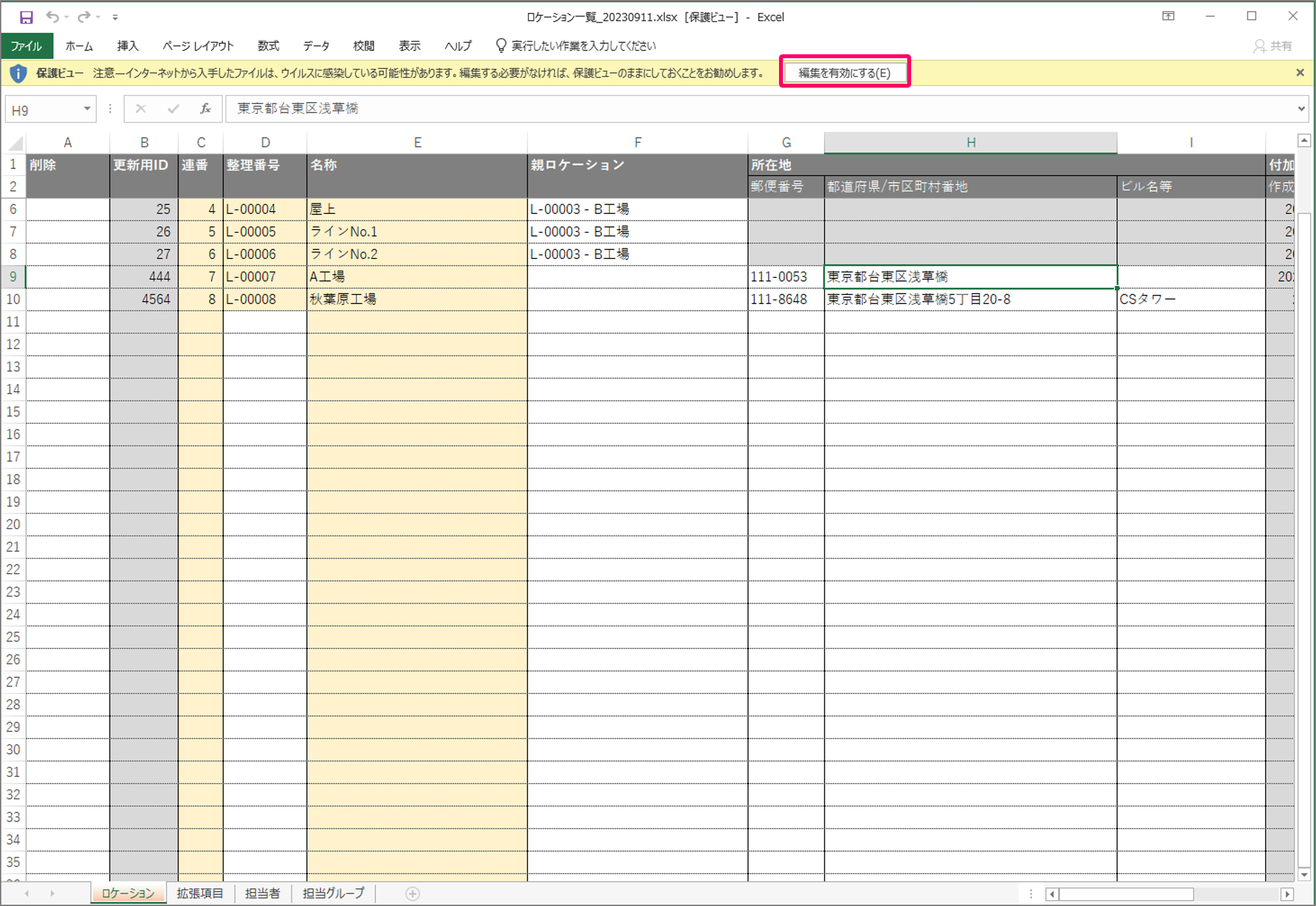
Task: Click the insert function fx icon
Action: pyautogui.click(x=205, y=109)
